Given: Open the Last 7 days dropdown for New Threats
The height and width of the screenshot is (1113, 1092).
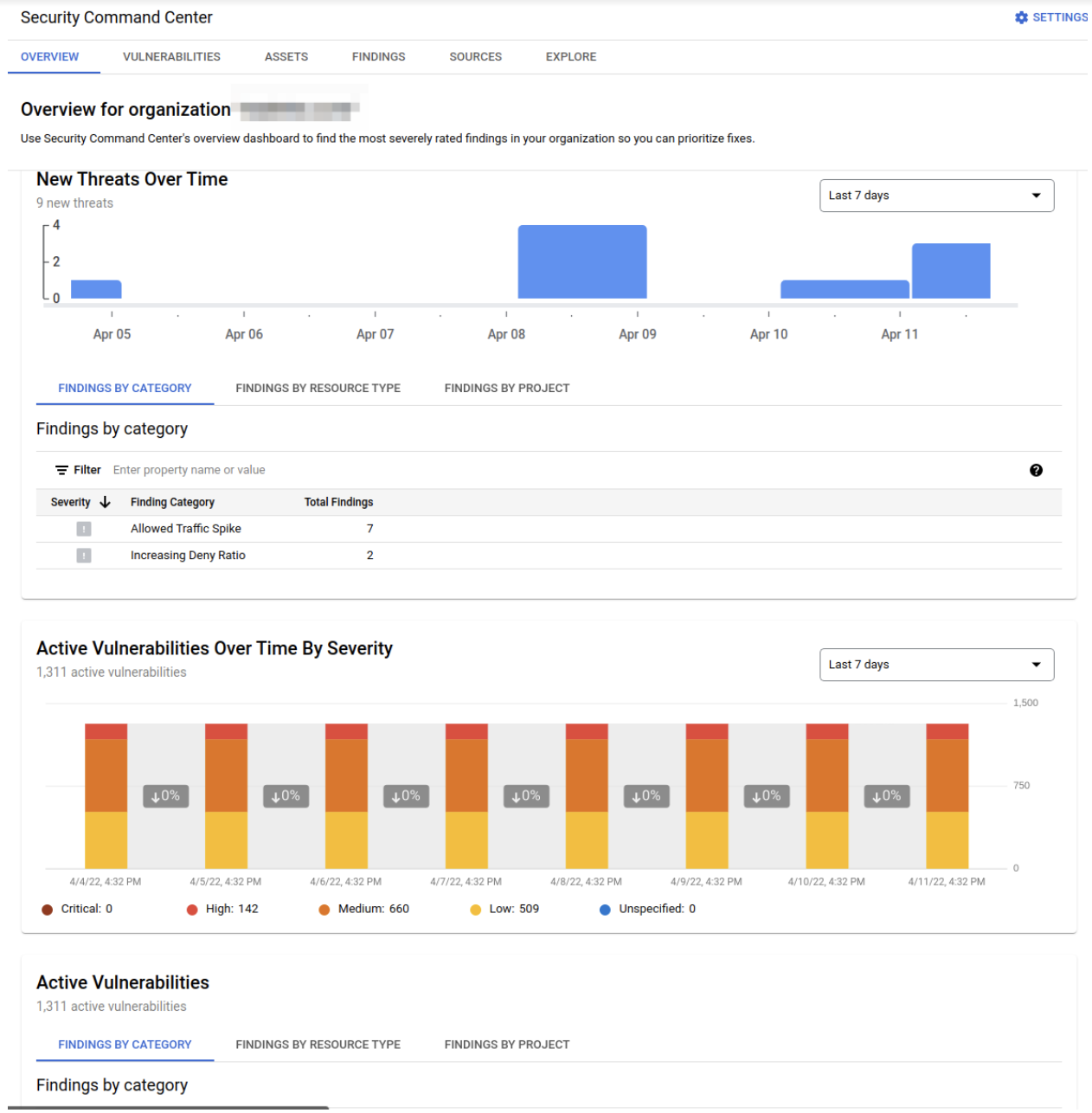Looking at the screenshot, I should 936,196.
